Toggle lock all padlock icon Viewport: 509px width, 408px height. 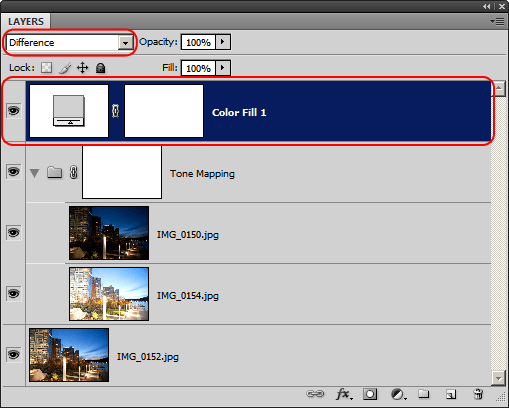pos(100,68)
